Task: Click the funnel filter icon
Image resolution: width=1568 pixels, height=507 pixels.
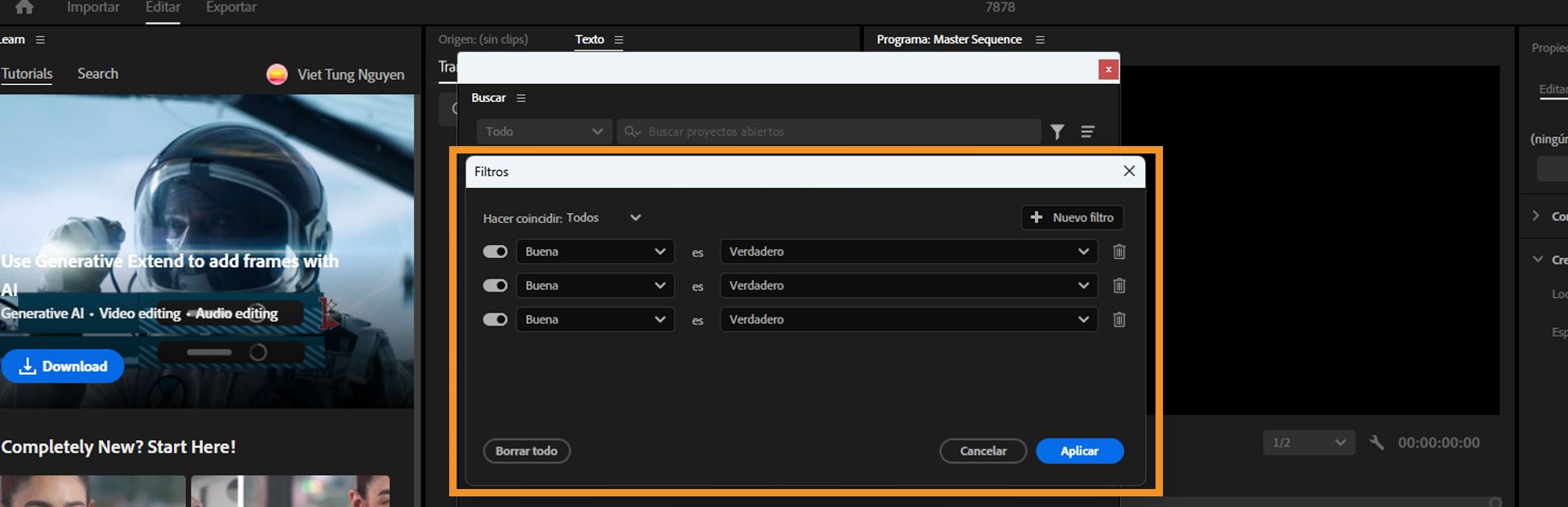Action: 1058,131
